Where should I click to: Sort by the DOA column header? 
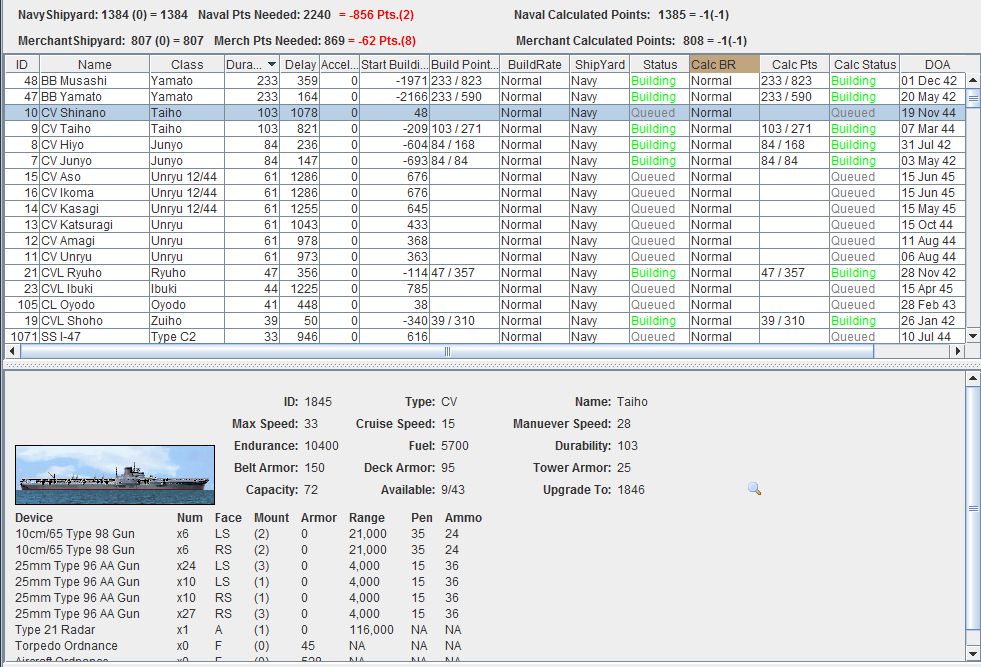point(937,64)
